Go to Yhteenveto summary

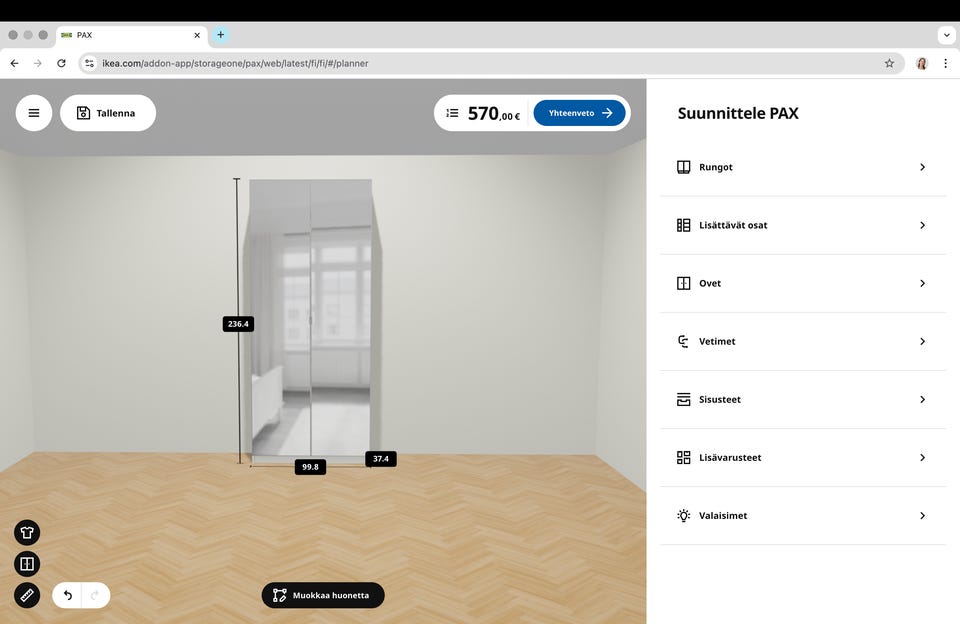click(x=579, y=113)
